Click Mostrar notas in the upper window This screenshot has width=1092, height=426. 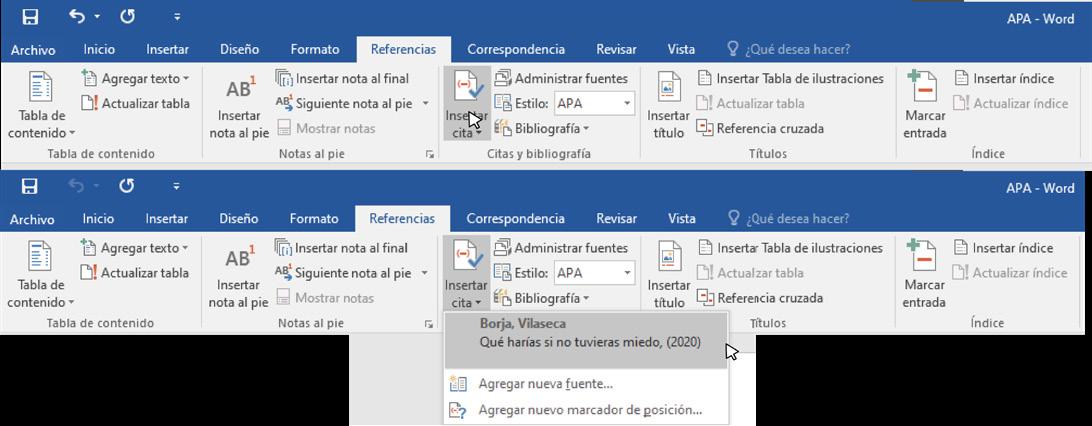pyautogui.click(x=326, y=128)
